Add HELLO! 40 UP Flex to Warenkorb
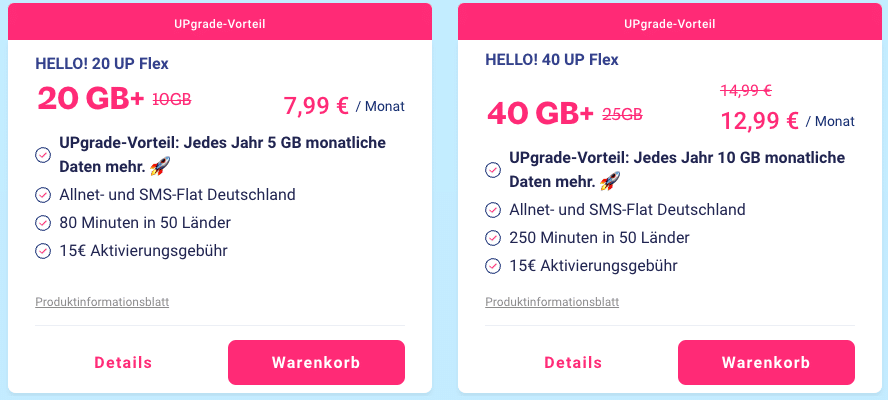Screen dimensions: 888x400 [766, 363]
